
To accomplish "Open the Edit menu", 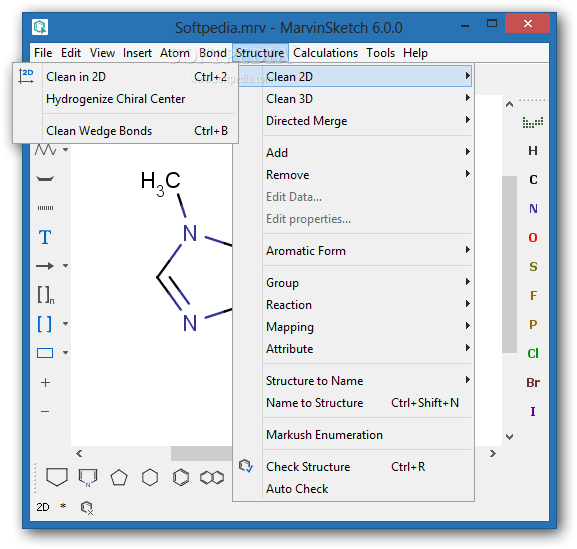I will 71,53.
